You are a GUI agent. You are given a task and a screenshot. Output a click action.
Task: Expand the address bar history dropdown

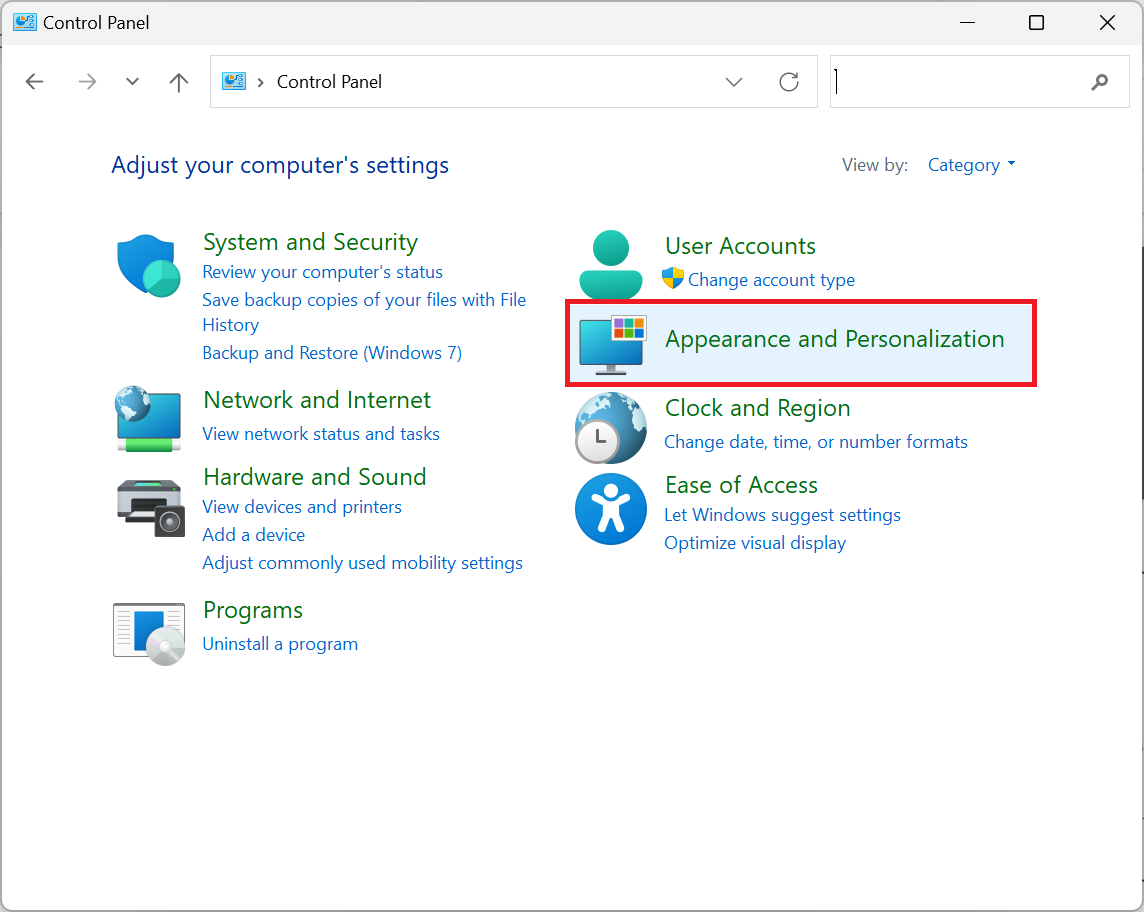click(734, 82)
